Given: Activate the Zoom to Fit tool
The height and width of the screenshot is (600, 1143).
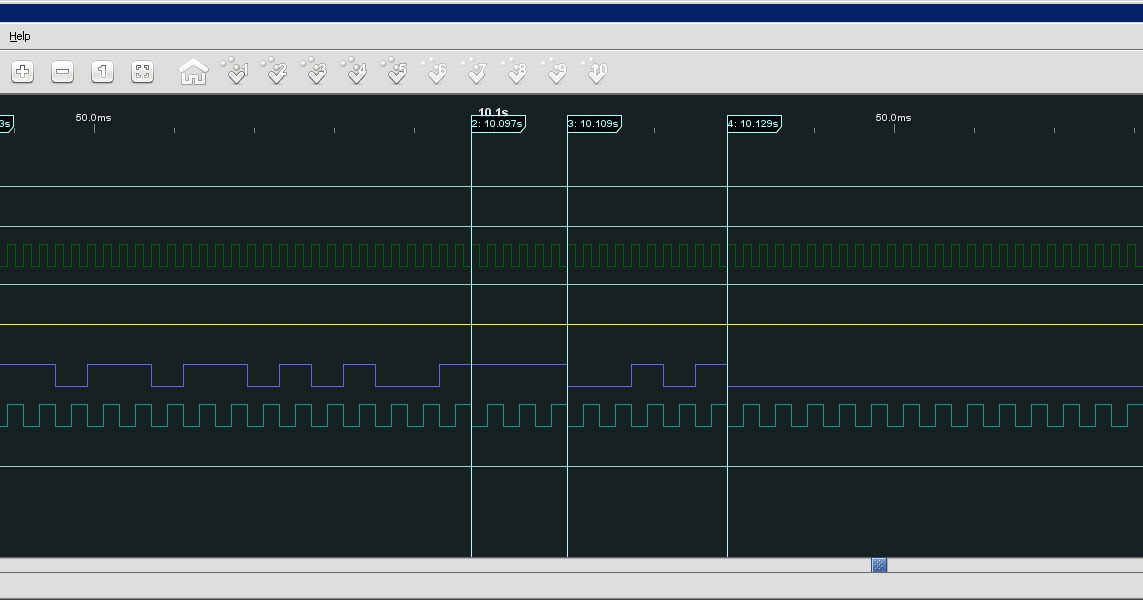Looking at the screenshot, I should coord(142,71).
